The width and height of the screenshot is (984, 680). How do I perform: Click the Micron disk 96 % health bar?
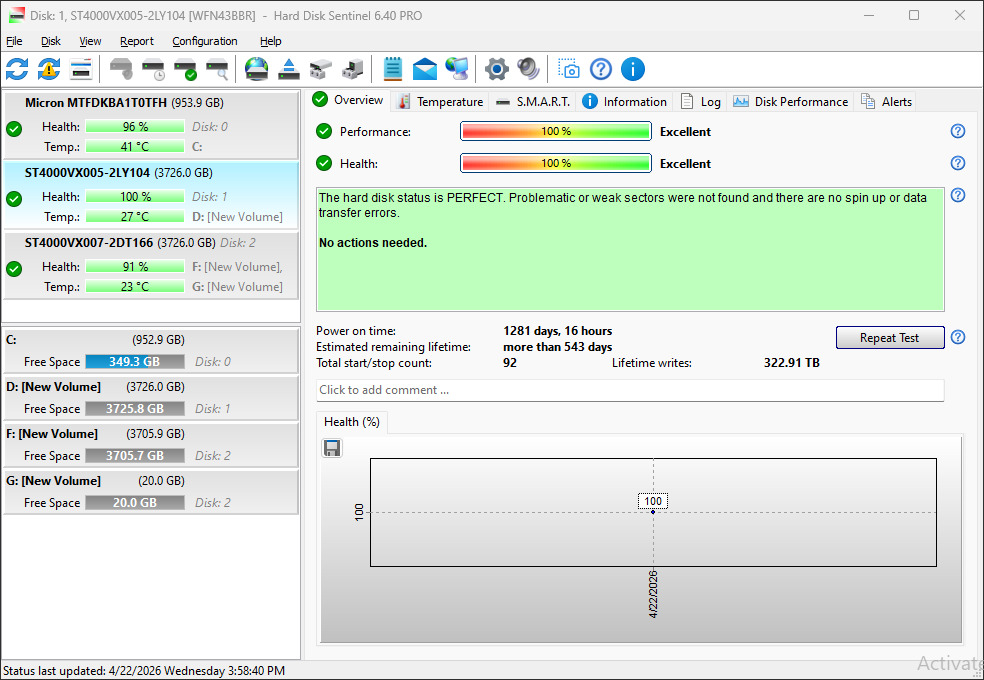pyautogui.click(x=135, y=127)
